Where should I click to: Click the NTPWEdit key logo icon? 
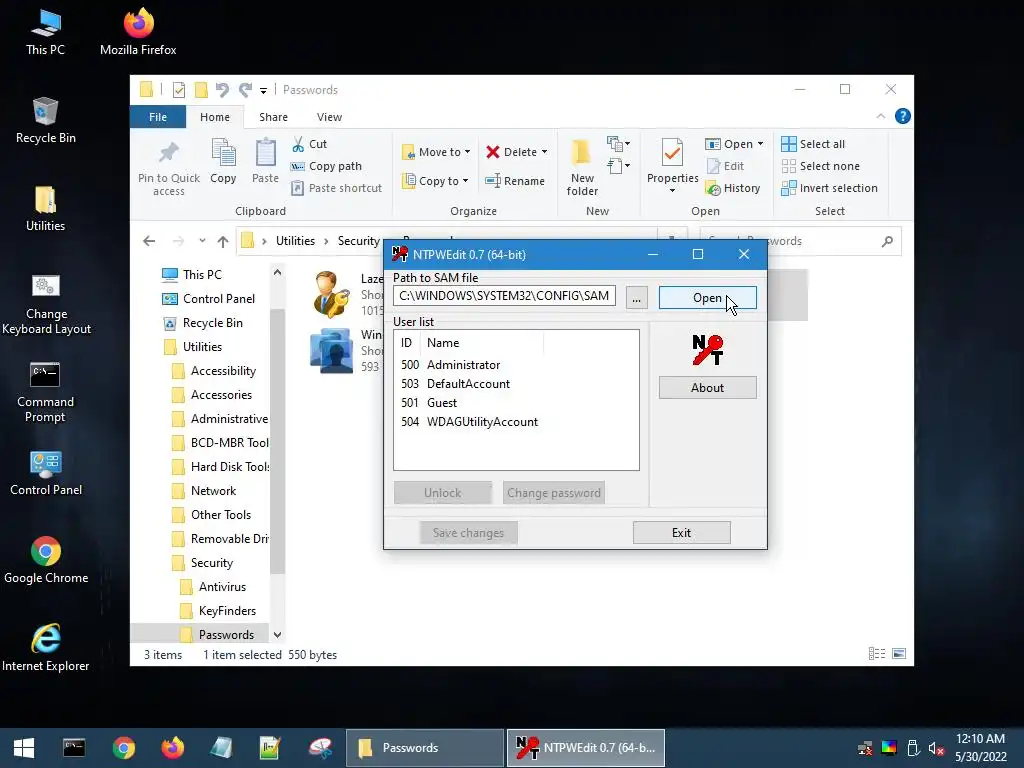tap(707, 349)
